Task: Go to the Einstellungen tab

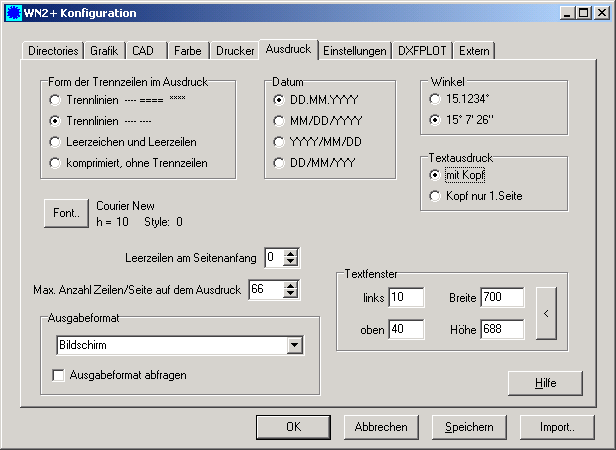Action: (356, 50)
